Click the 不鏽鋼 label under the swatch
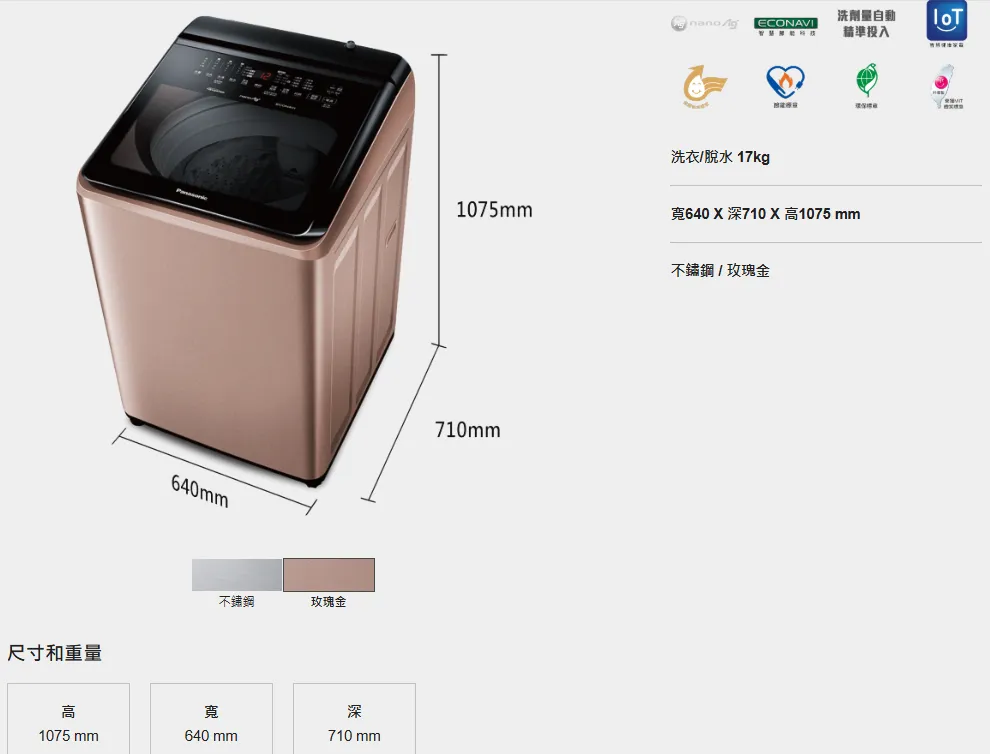The width and height of the screenshot is (990, 754). pos(237,602)
